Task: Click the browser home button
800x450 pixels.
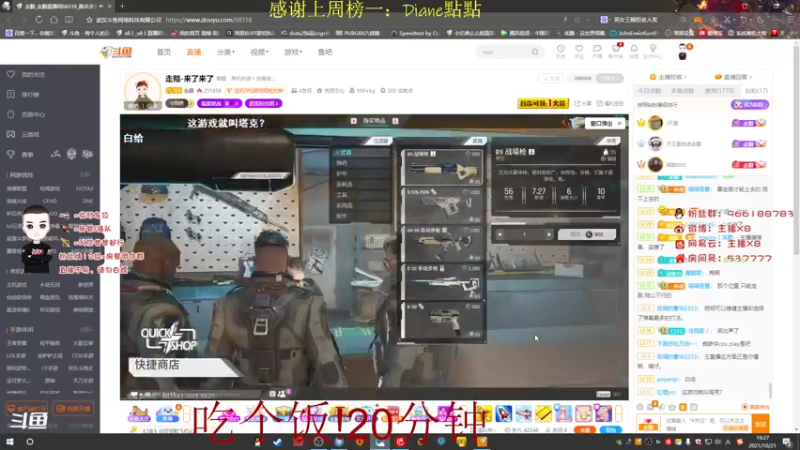Action: pyautogui.click(x=54, y=20)
